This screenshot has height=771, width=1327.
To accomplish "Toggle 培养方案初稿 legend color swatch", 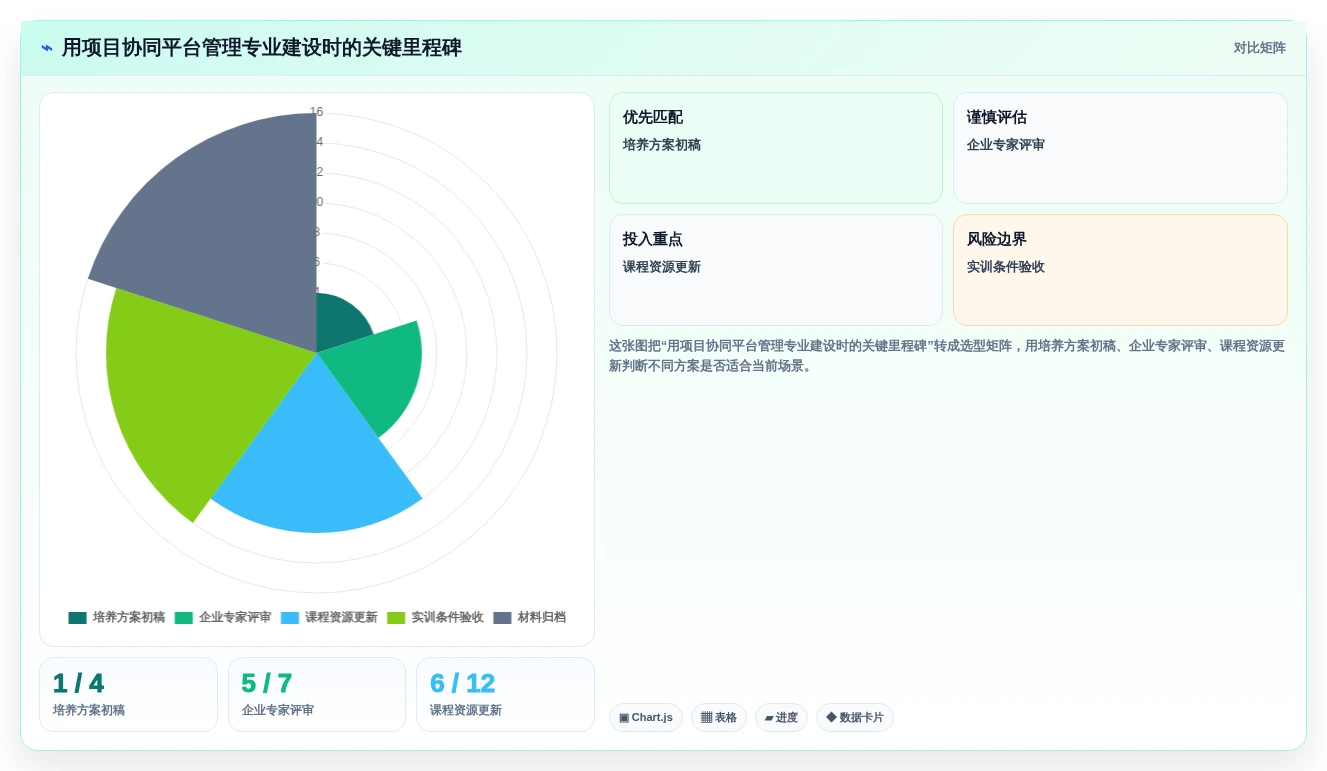I will click(78, 618).
